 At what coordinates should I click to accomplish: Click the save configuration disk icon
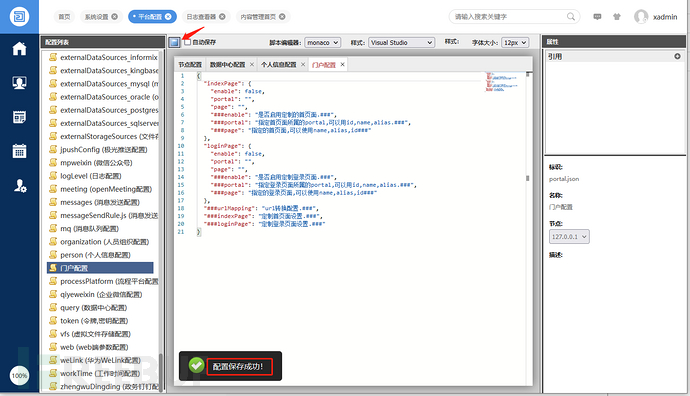pos(174,42)
